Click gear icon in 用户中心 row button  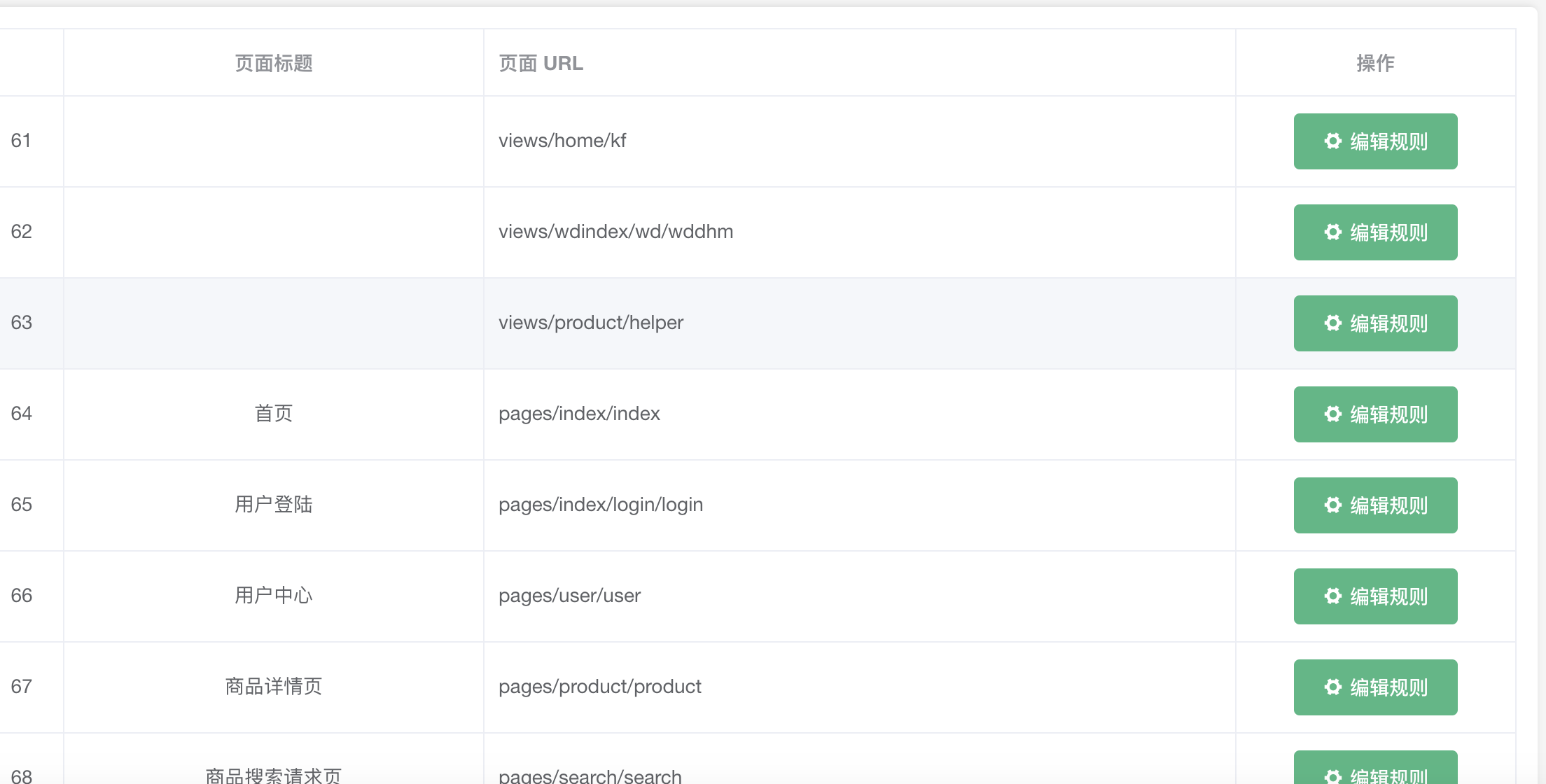pos(1333,596)
